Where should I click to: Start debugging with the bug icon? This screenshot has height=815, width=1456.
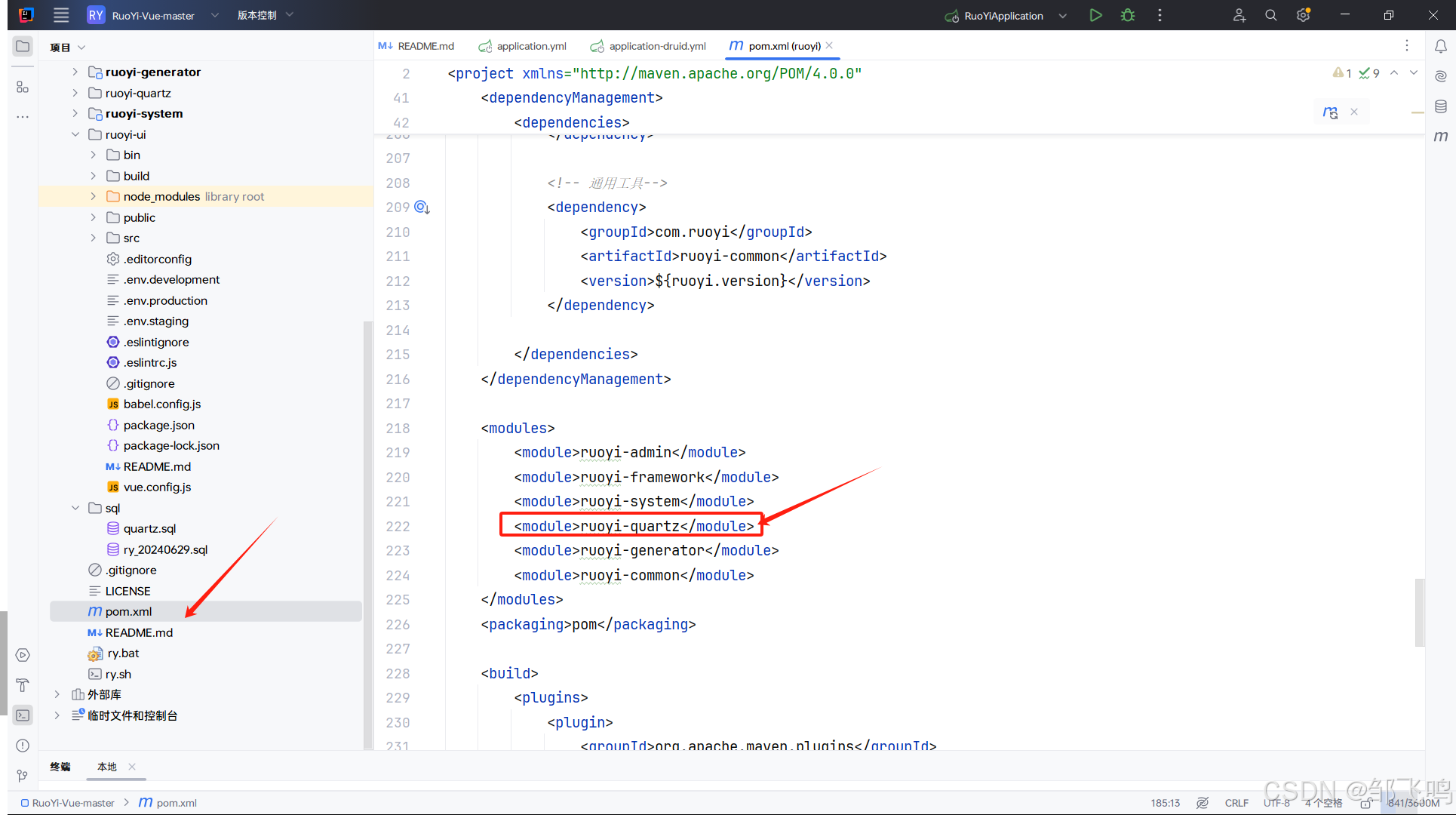coord(1128,15)
